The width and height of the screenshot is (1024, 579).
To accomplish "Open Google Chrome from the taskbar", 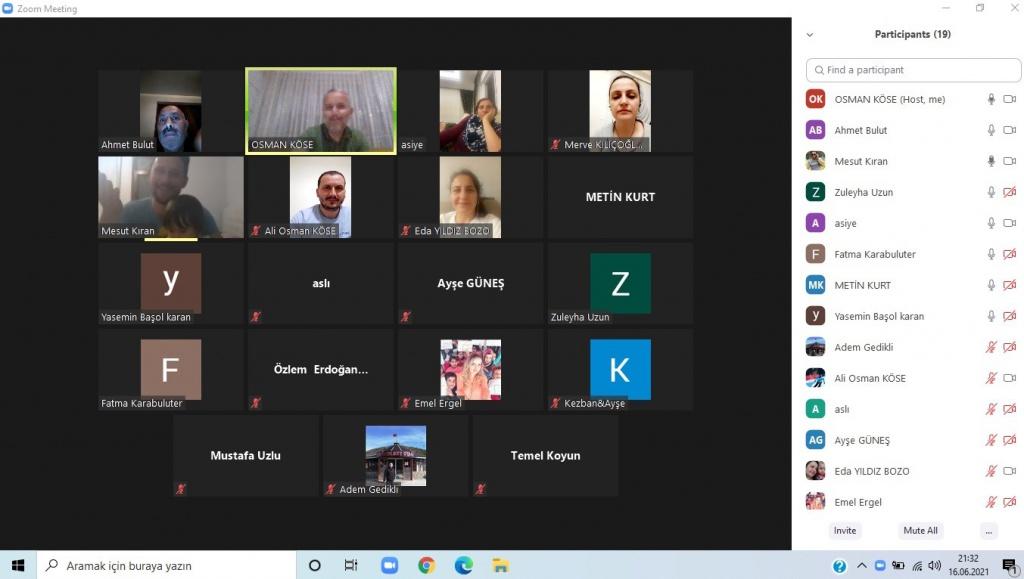I will click(x=426, y=565).
